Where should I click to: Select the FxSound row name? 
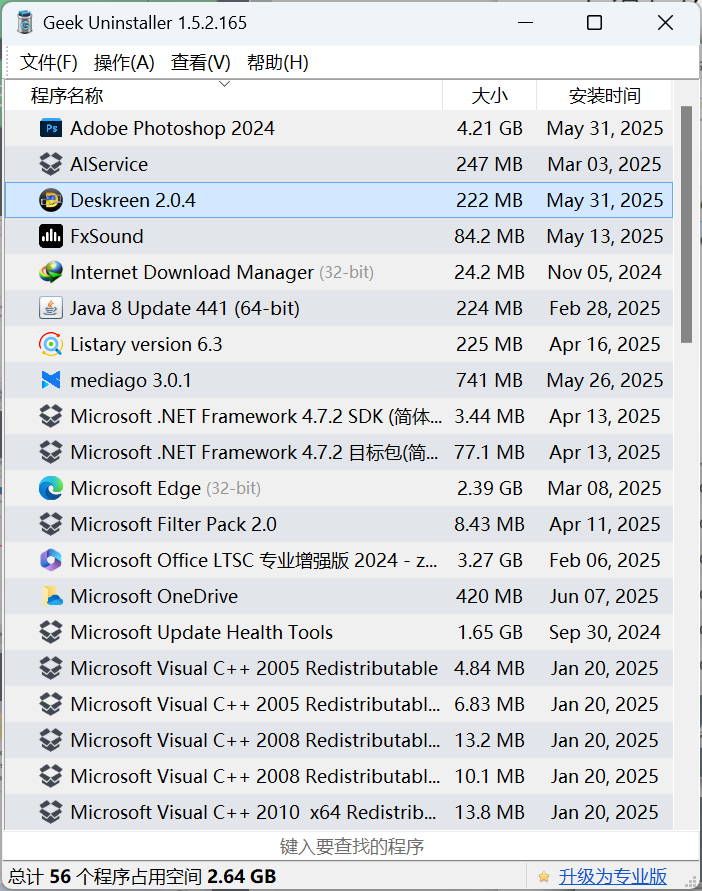point(107,236)
